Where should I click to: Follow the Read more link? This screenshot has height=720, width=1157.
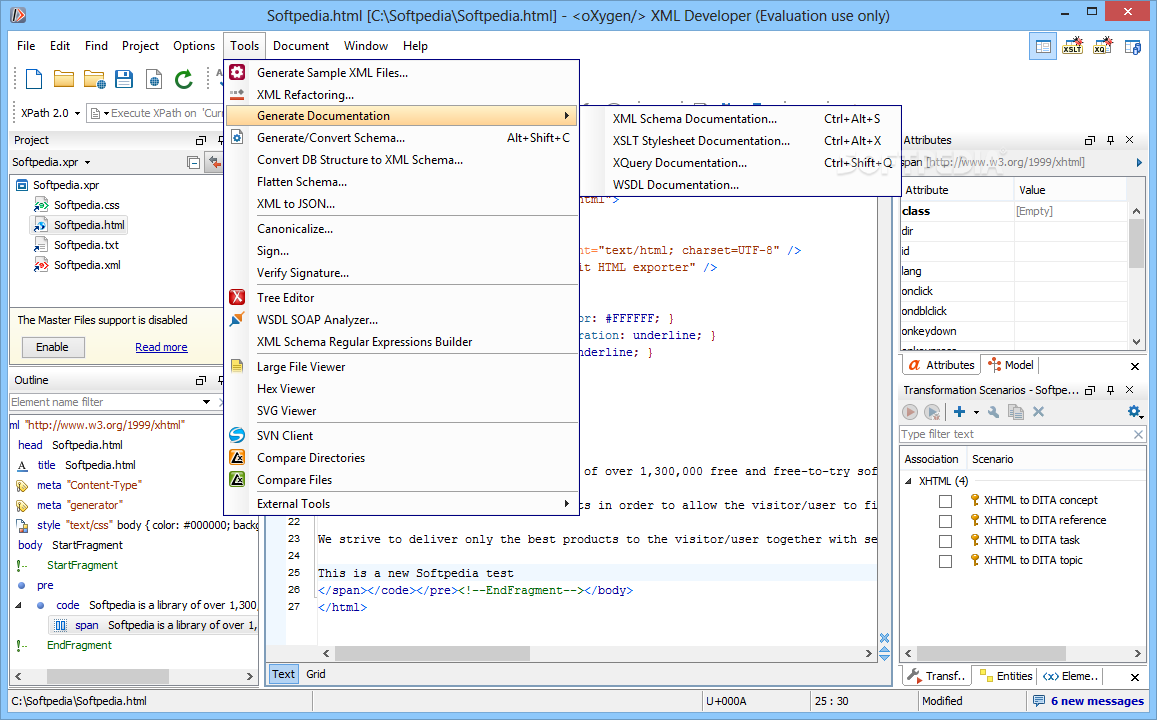(161, 347)
